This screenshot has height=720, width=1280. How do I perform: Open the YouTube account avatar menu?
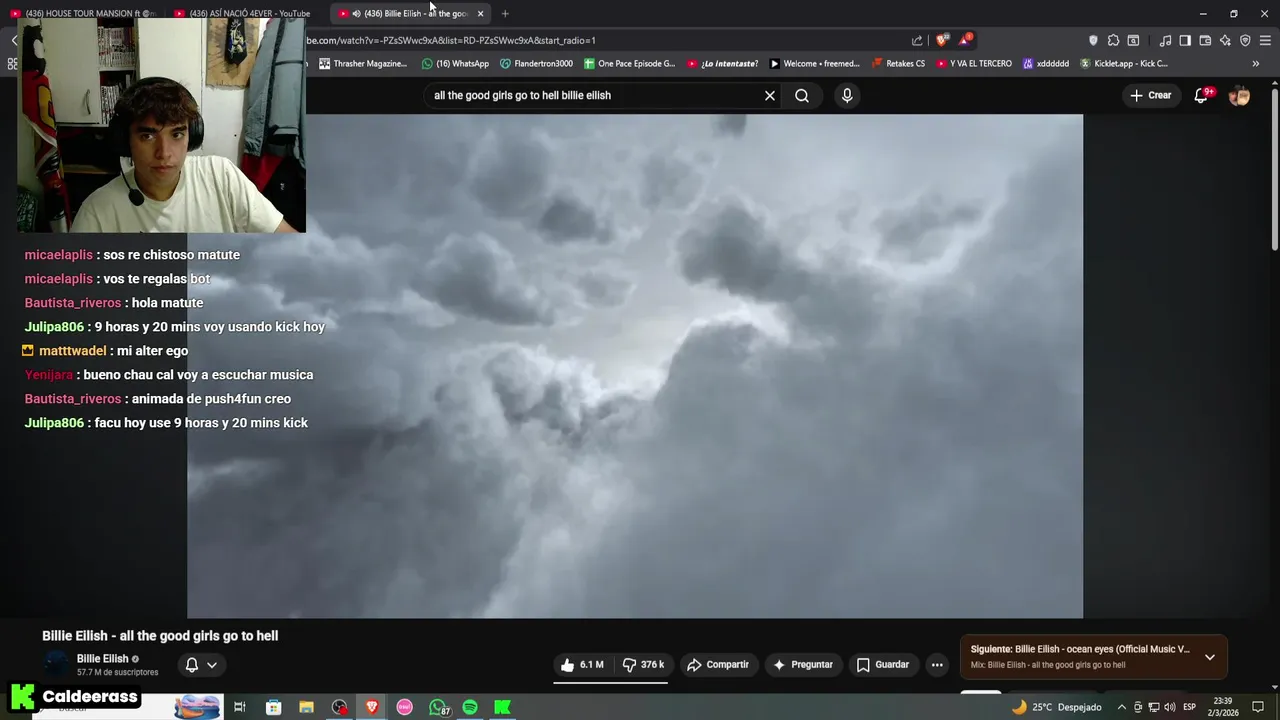click(x=1240, y=96)
